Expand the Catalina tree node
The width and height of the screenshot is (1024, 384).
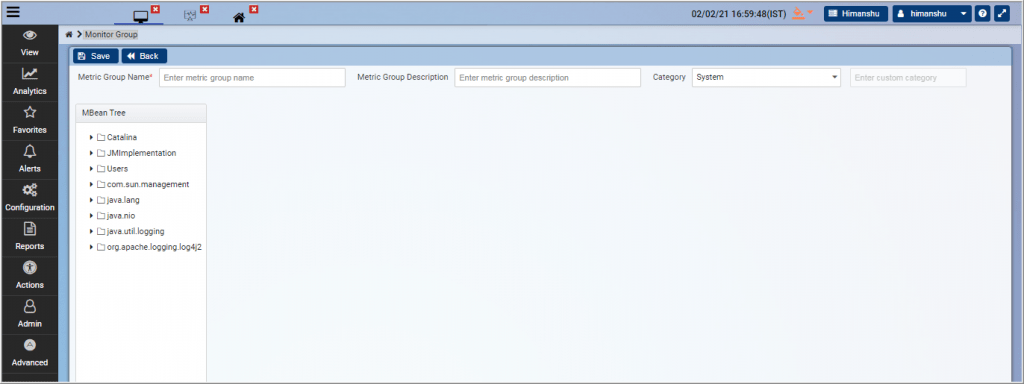click(91, 137)
